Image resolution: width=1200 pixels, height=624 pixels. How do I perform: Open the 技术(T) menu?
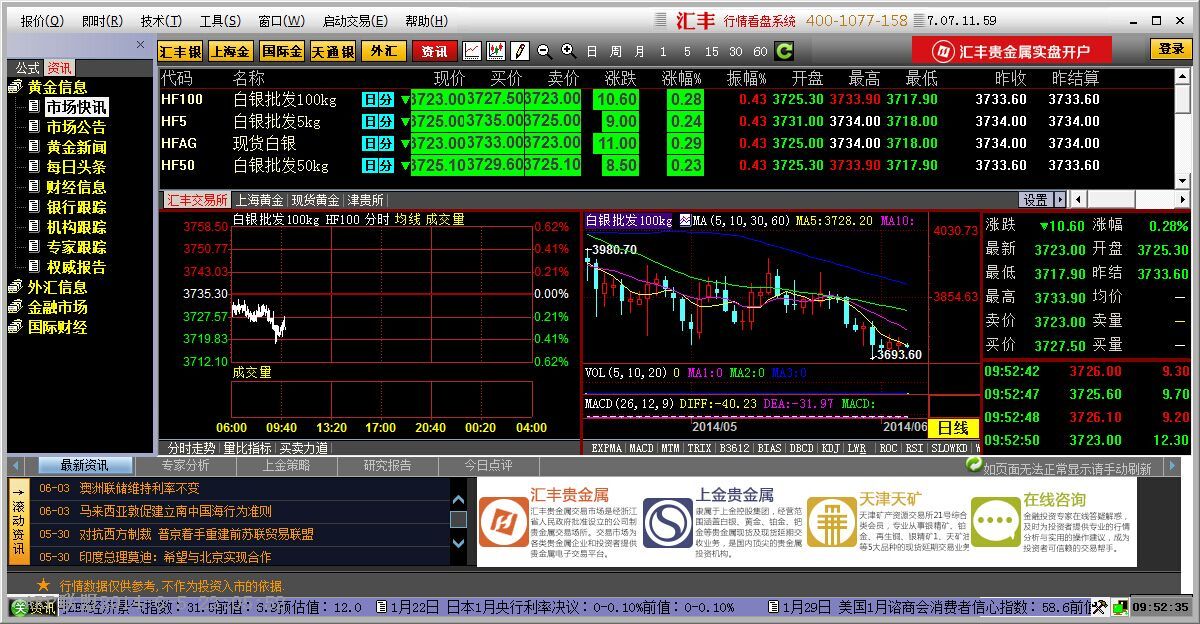click(x=161, y=21)
